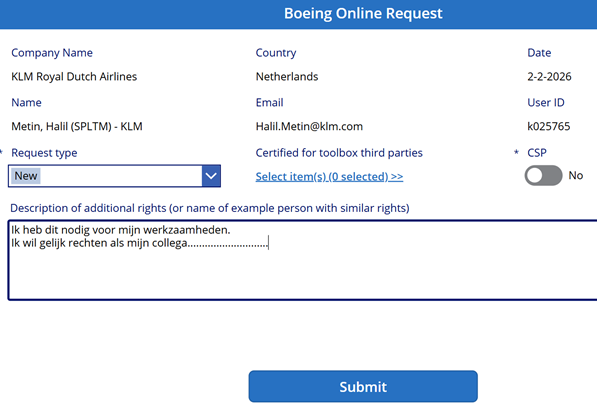Click KLM Royal Dutch Airlines company value
597x407 pixels.
(74, 77)
